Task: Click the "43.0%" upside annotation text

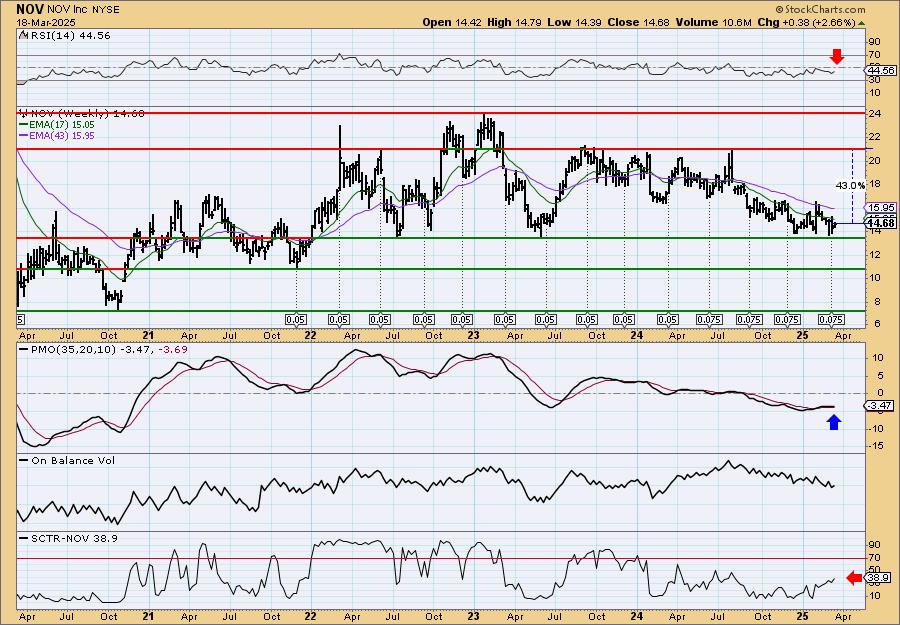Action: pos(849,185)
